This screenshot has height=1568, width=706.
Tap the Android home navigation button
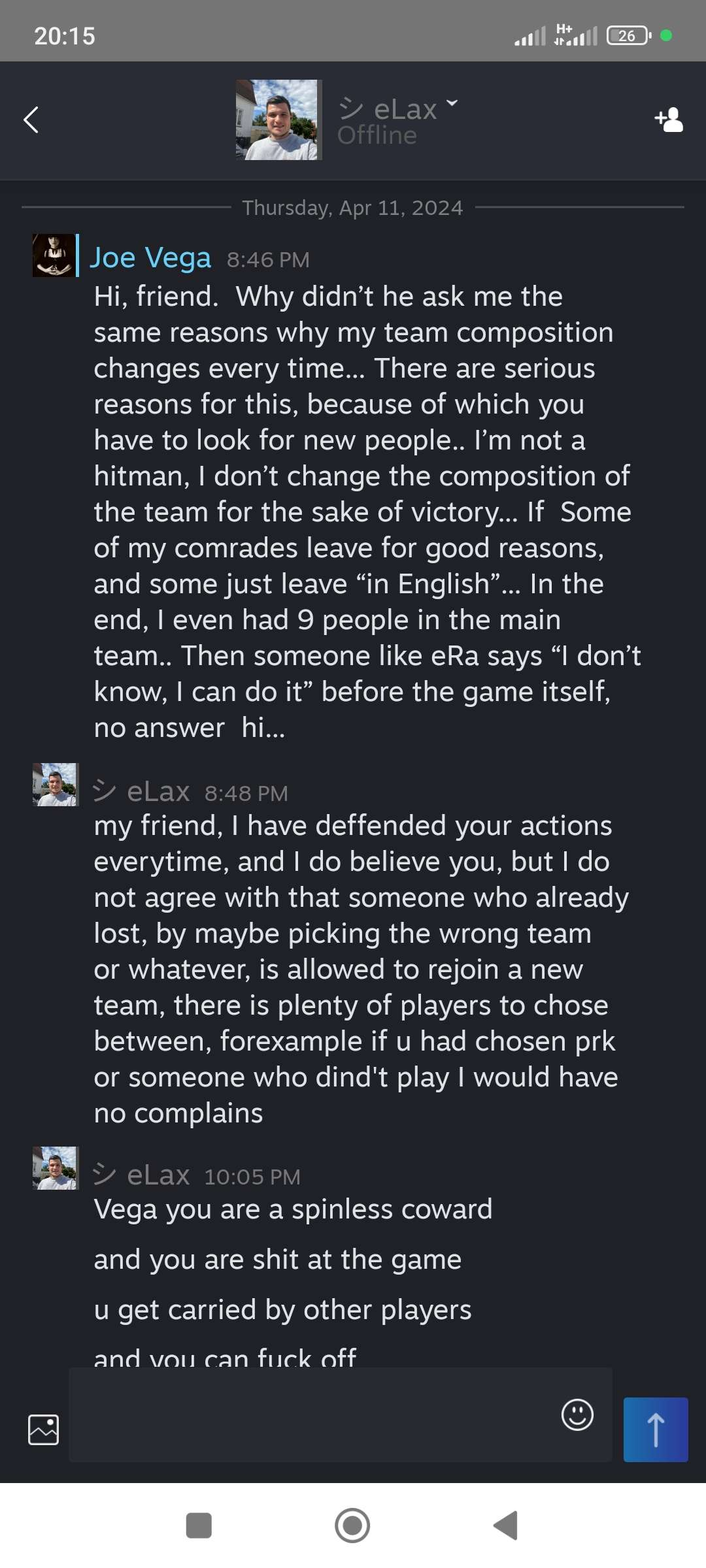(x=352, y=1526)
